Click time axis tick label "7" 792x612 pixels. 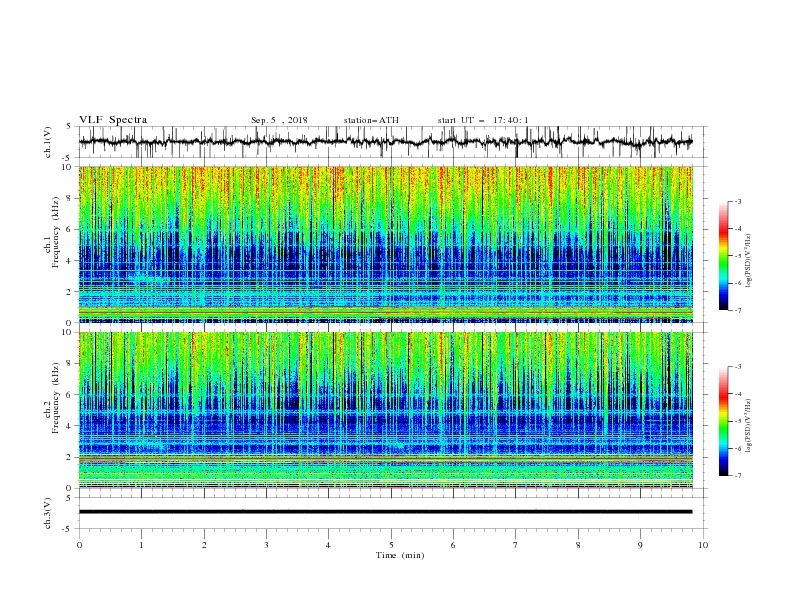(516, 545)
